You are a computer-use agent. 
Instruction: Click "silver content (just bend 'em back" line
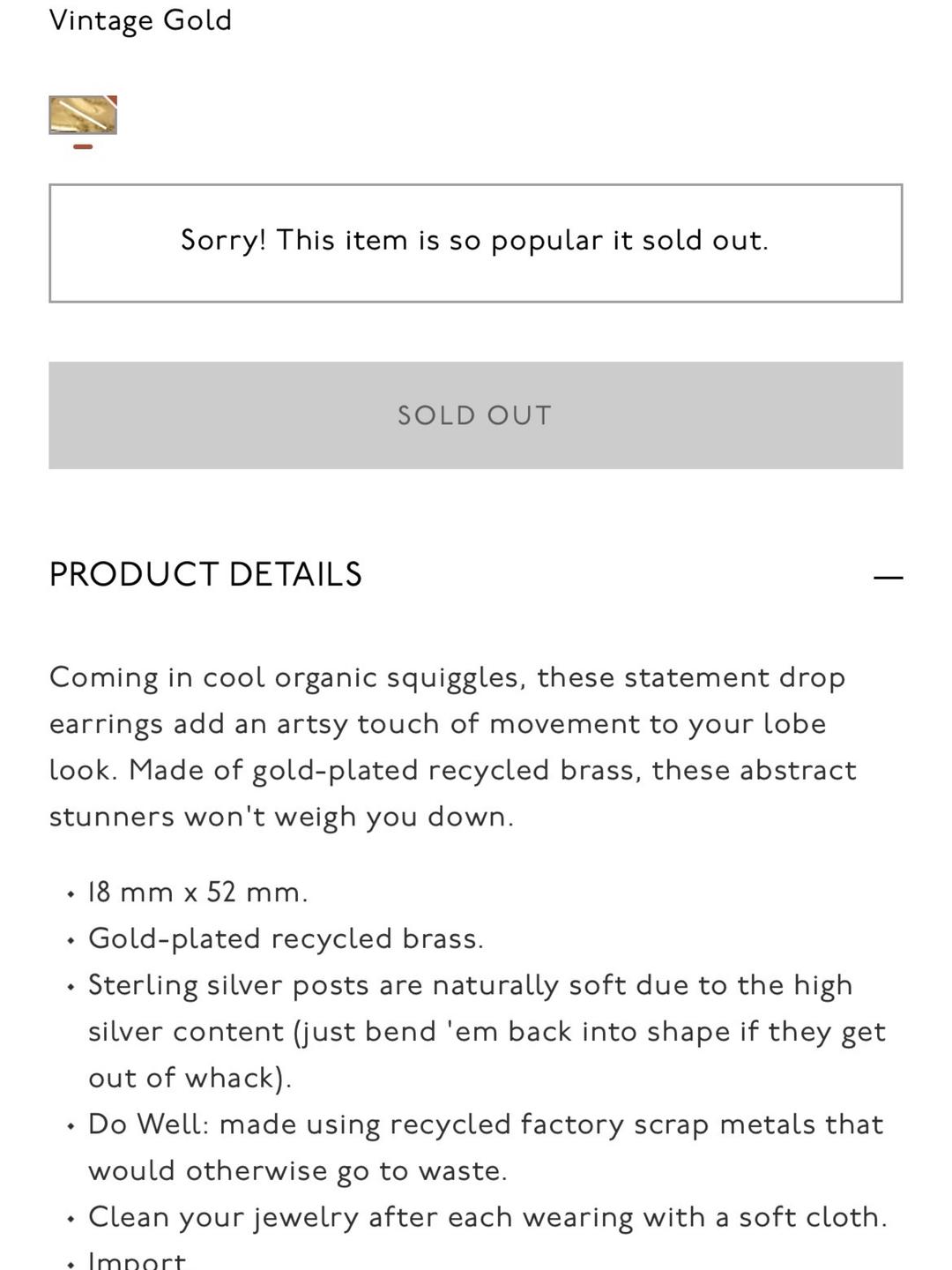click(x=487, y=1032)
